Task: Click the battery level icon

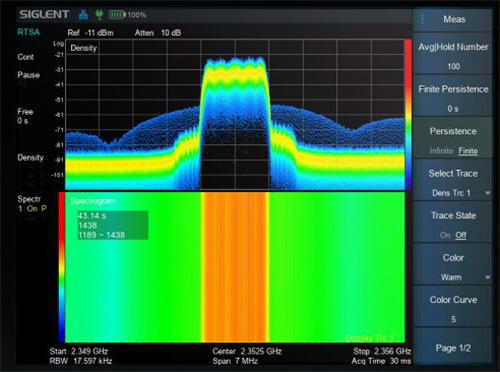Action: (117, 15)
